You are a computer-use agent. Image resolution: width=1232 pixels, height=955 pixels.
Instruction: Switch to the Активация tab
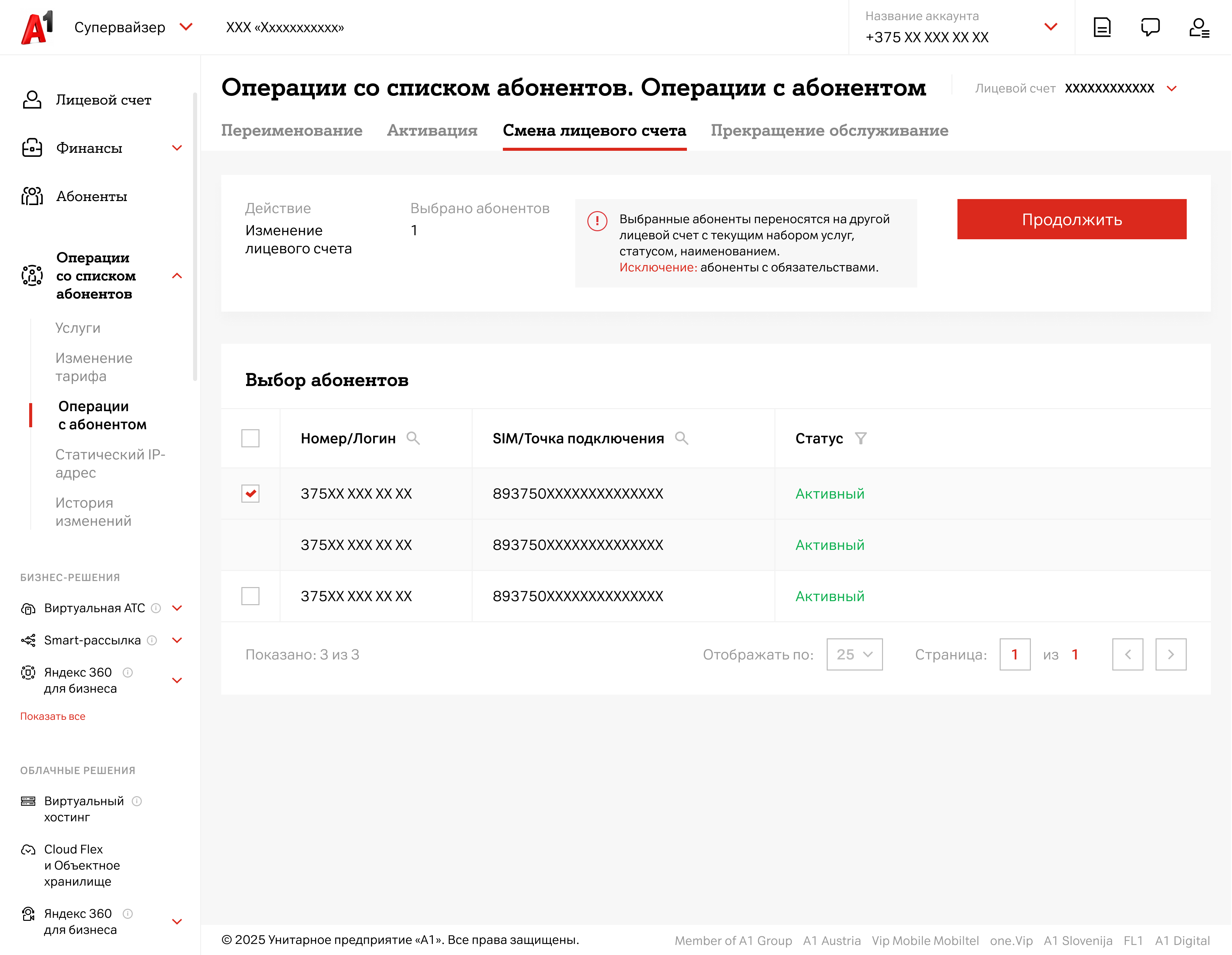[x=432, y=130]
